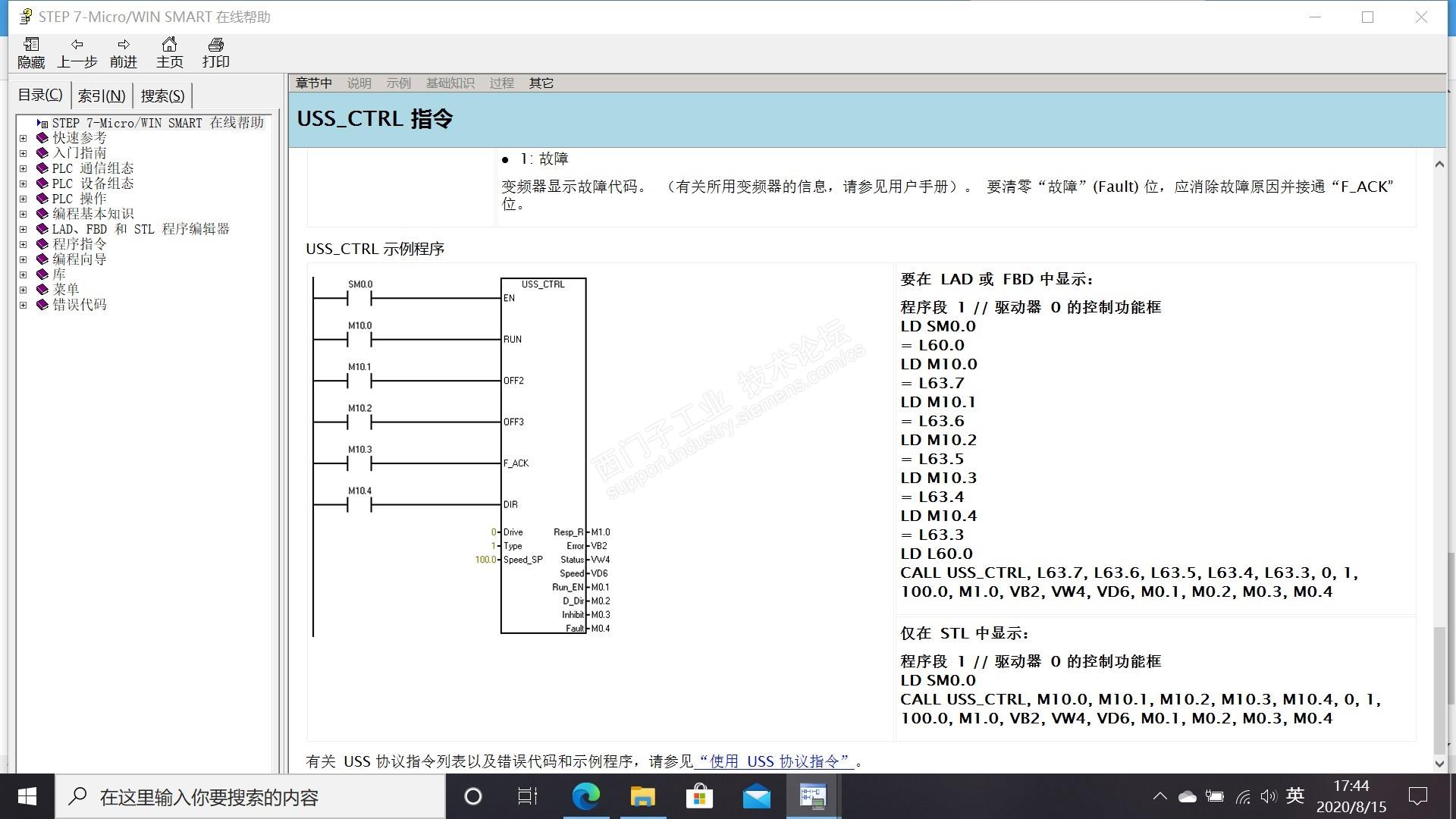Switch to the 索引(N) tab
The image size is (1456, 819).
[x=102, y=96]
